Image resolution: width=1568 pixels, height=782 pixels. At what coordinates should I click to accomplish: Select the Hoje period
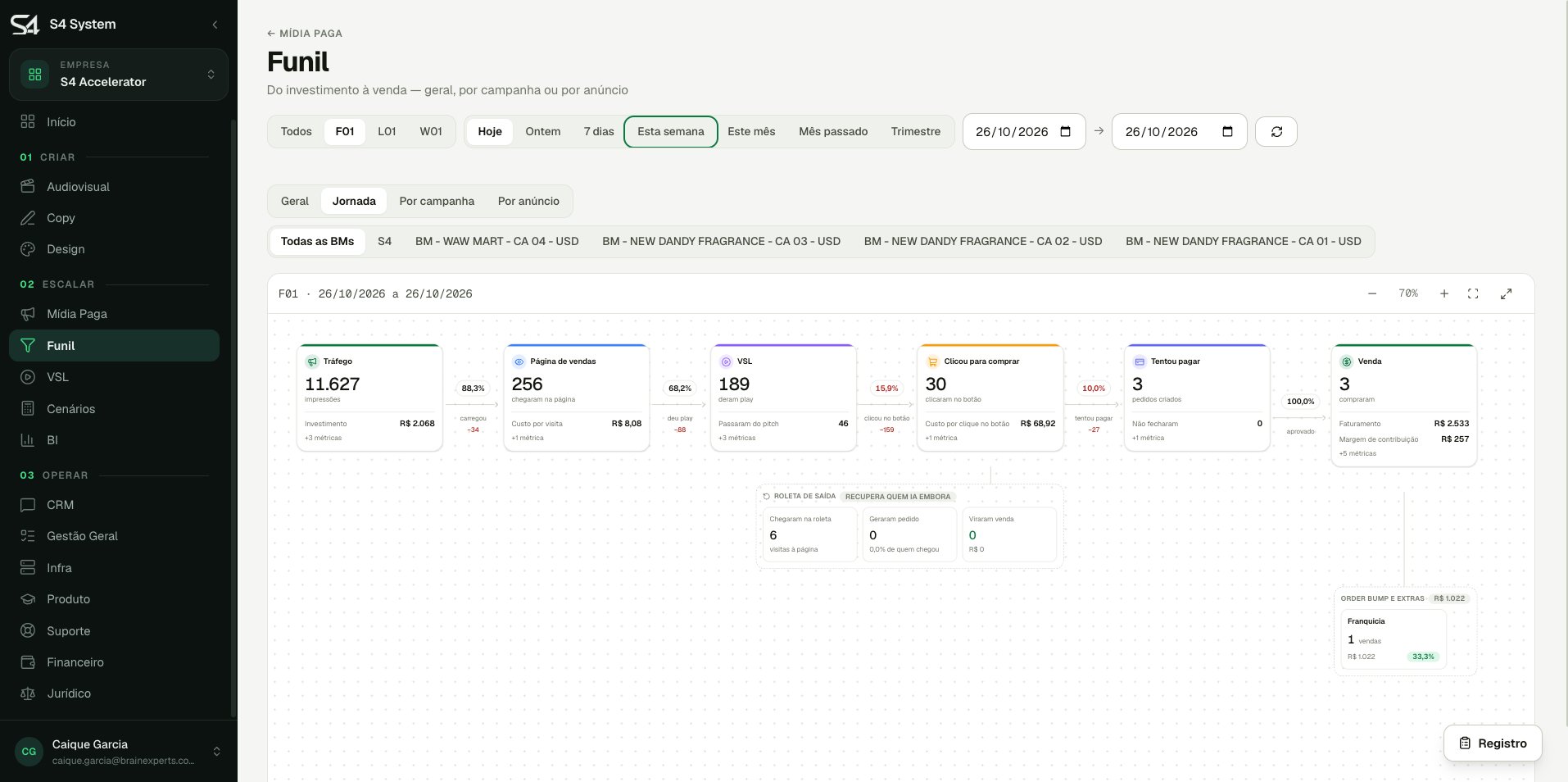490,131
